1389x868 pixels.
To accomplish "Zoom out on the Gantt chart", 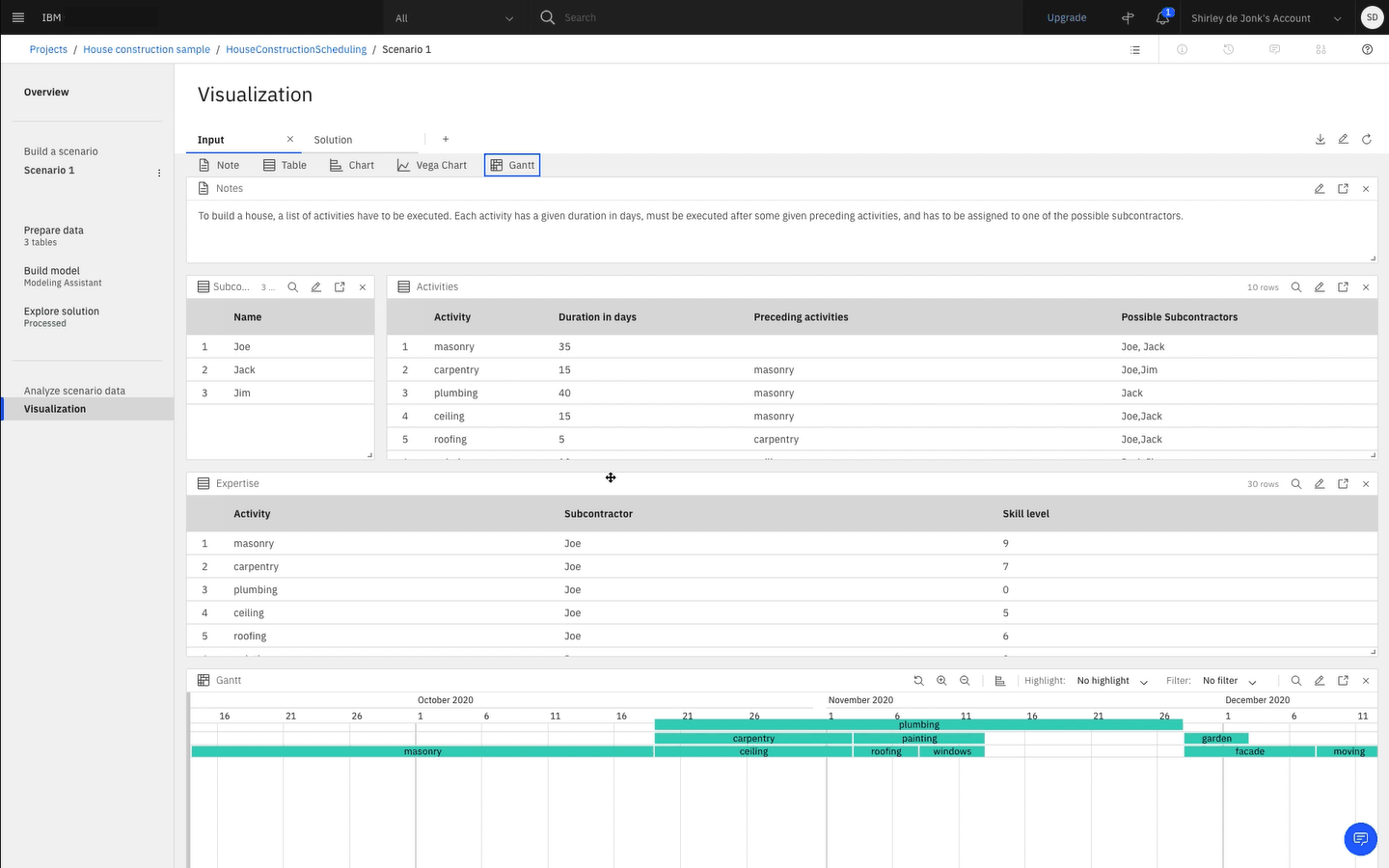I will tap(965, 681).
